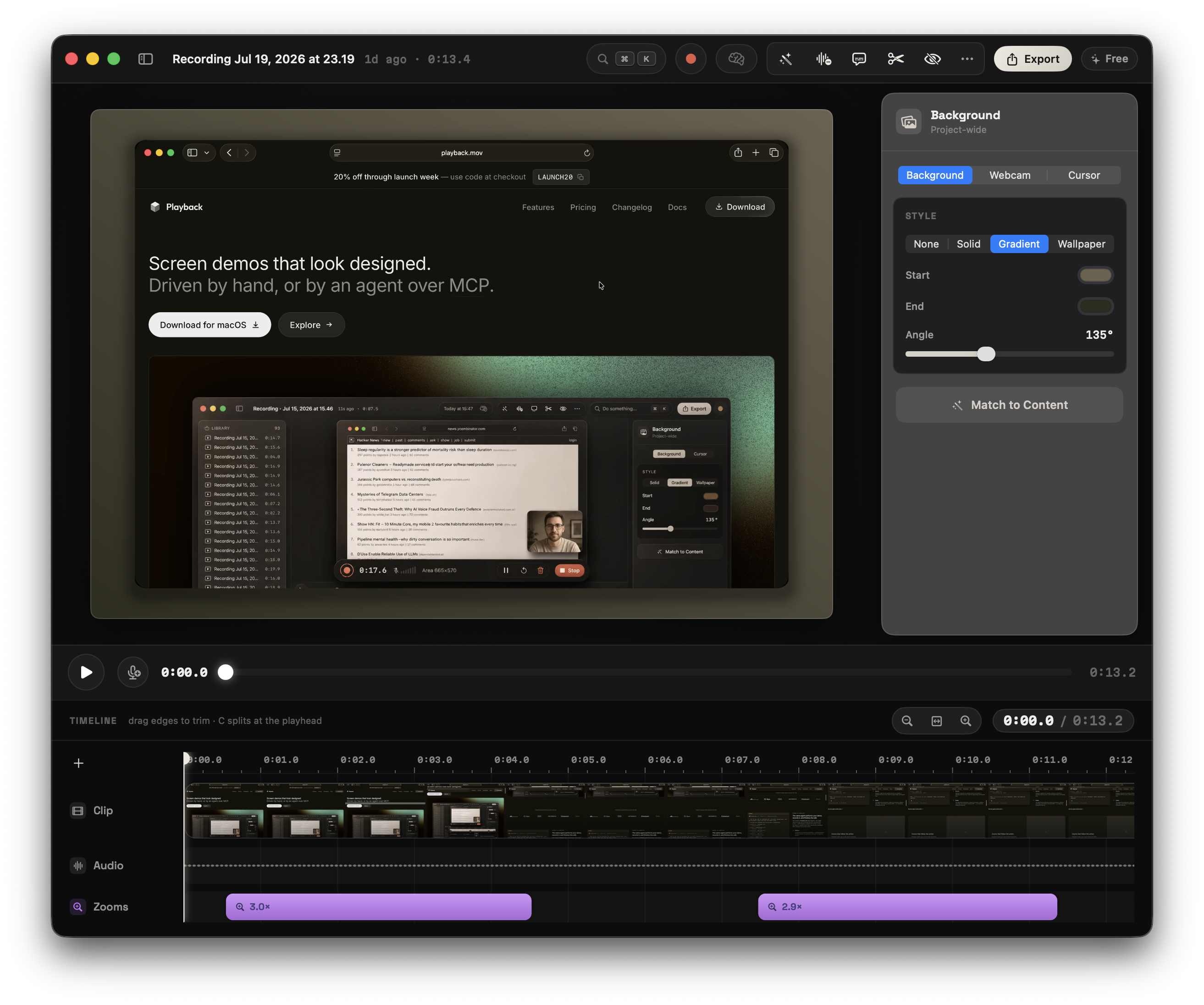This screenshot has height=1005, width=1204.
Task: Click the Features nav link in the preview
Action: (x=538, y=208)
